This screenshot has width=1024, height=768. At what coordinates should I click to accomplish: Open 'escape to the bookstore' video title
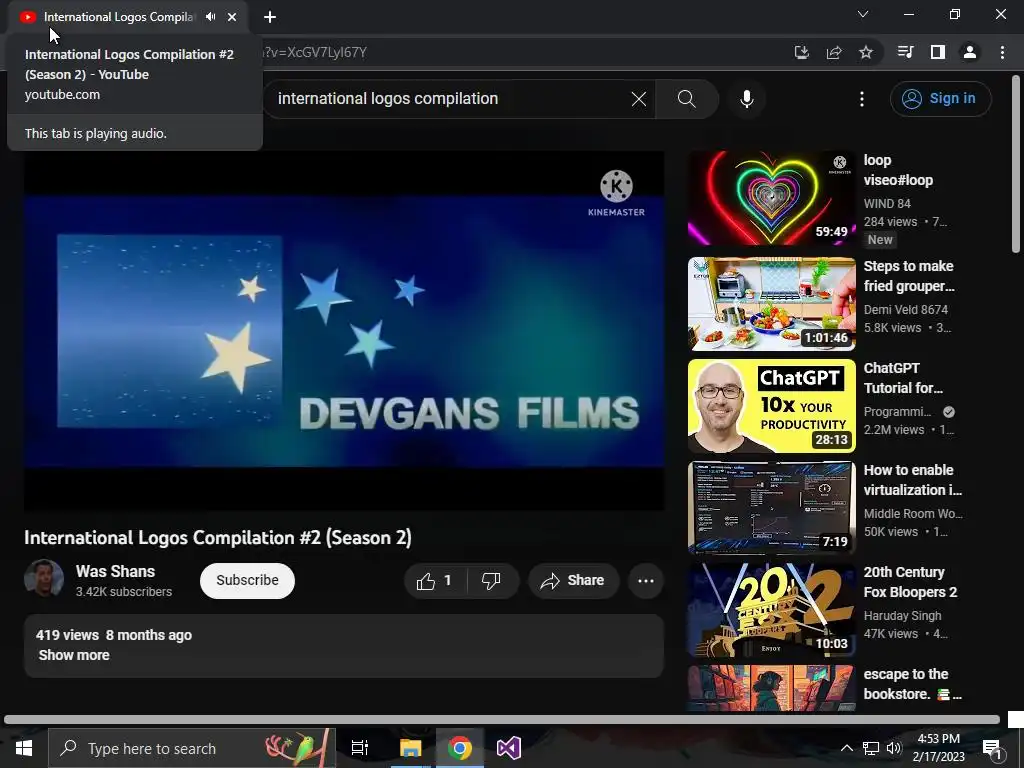coord(912,684)
